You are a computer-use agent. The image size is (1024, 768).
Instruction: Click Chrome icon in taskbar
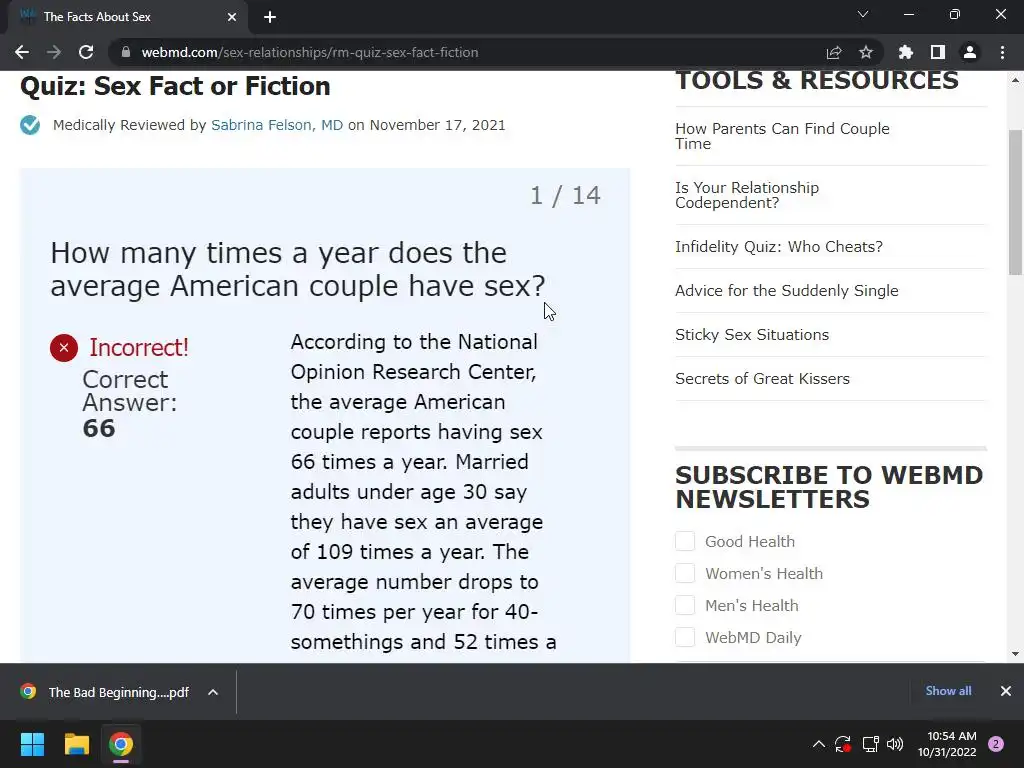pyautogui.click(x=121, y=744)
